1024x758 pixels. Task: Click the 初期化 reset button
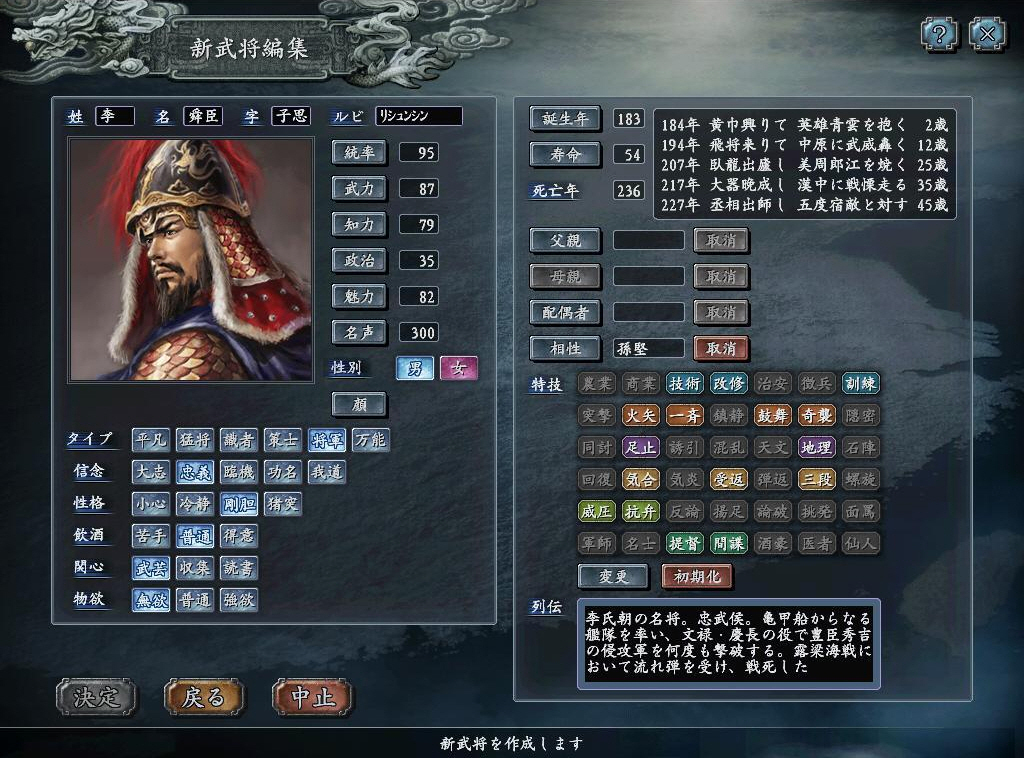coord(697,576)
